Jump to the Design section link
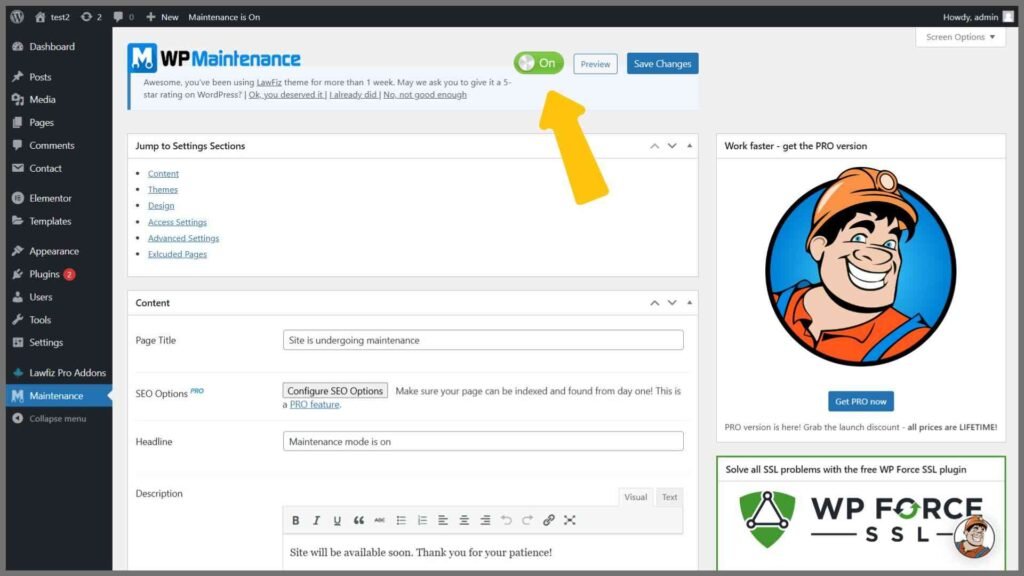 [161, 206]
